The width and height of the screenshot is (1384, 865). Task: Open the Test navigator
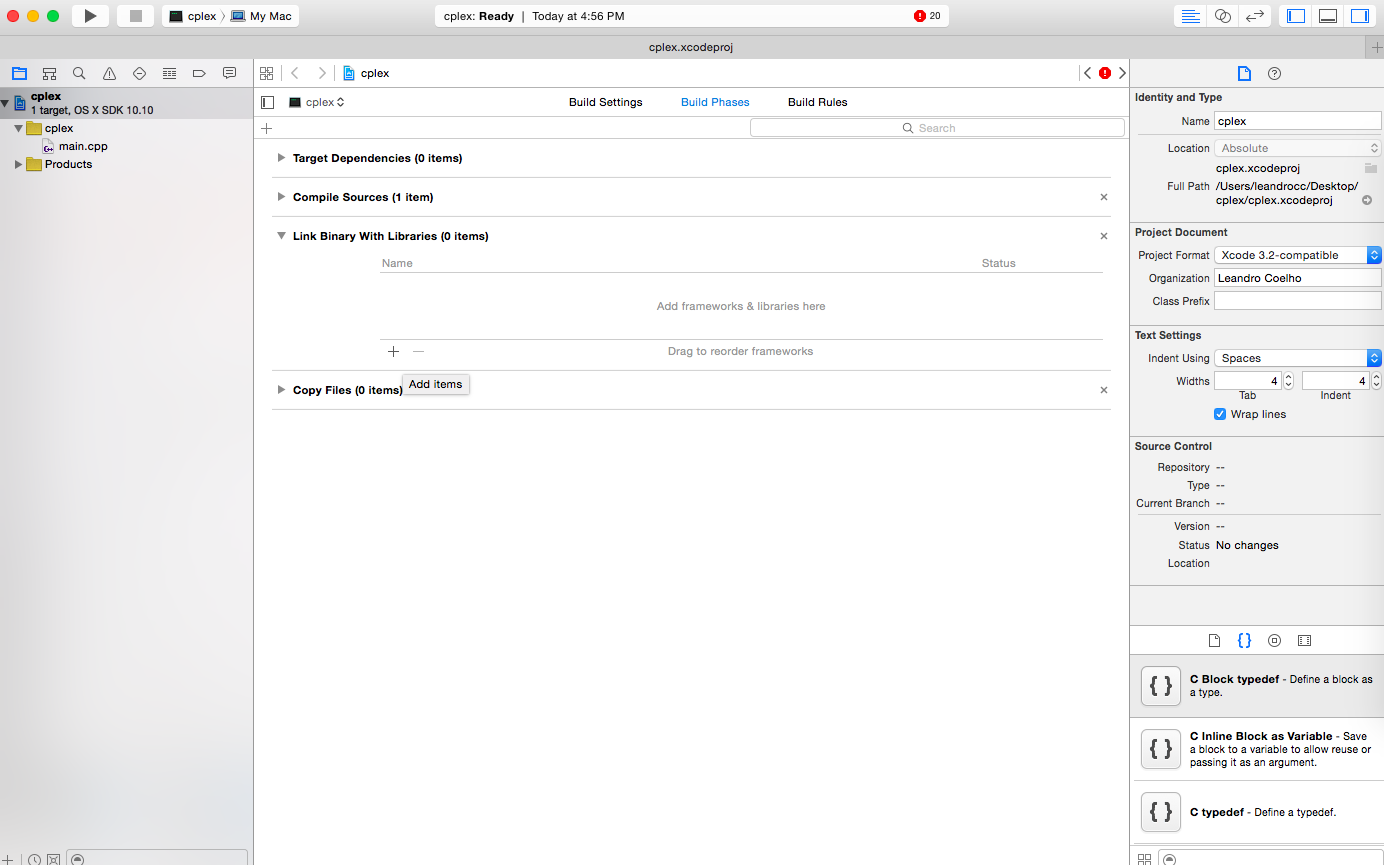tap(139, 73)
